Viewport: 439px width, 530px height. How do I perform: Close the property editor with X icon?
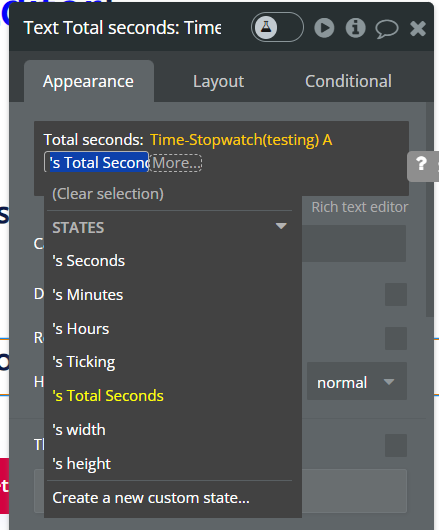point(418,28)
